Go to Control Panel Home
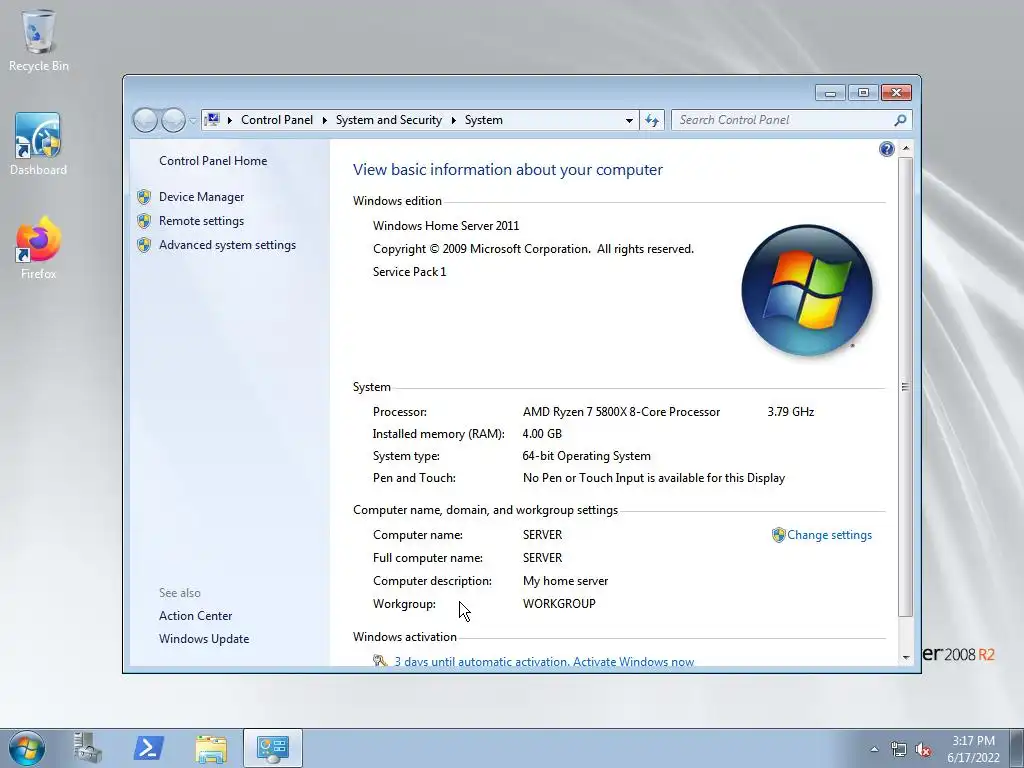This screenshot has width=1024, height=768. coord(213,161)
